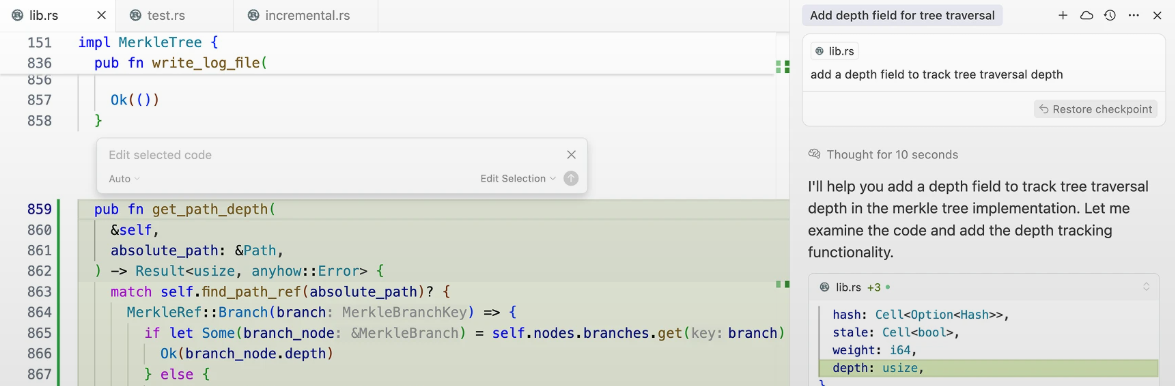The image size is (1175, 386).
Task: Click the 'Ok(())' code on line 857
Action: pos(136,100)
